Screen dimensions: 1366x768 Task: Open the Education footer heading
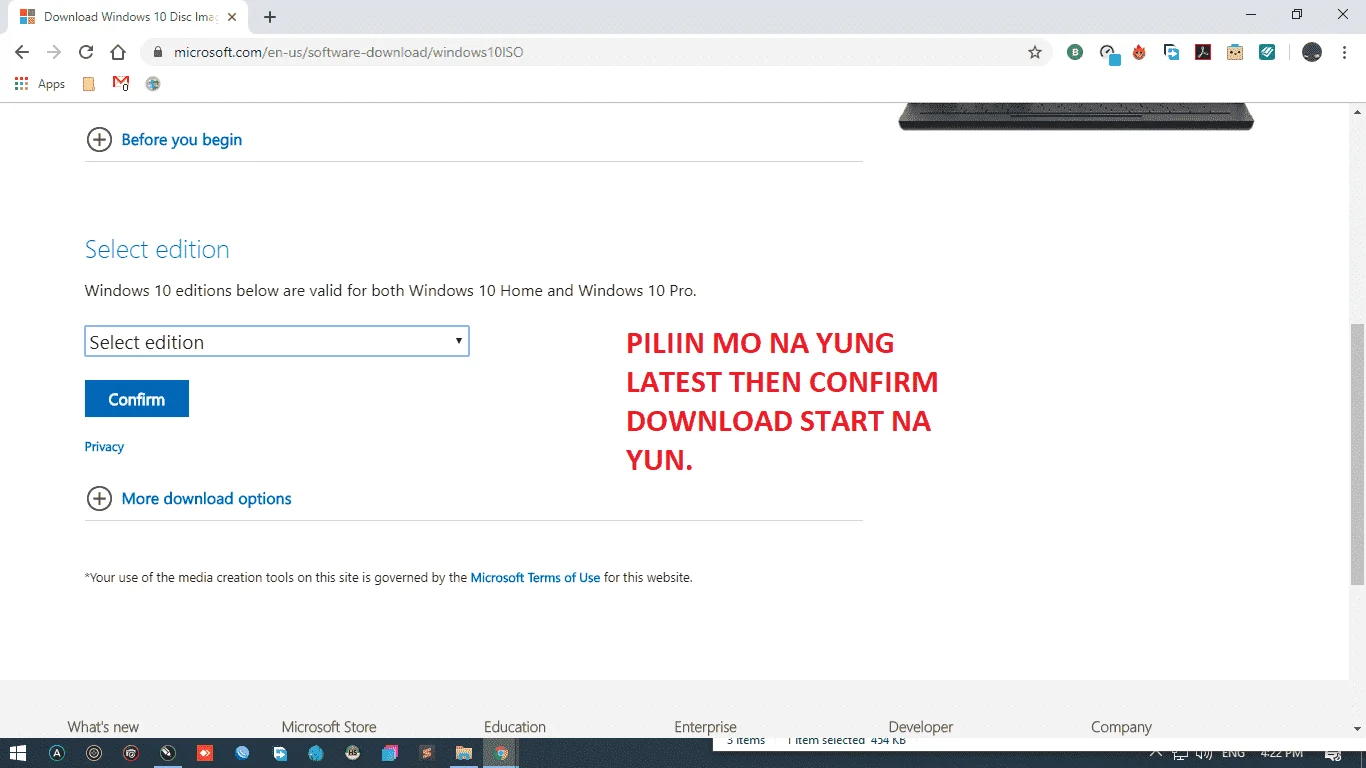tap(515, 727)
